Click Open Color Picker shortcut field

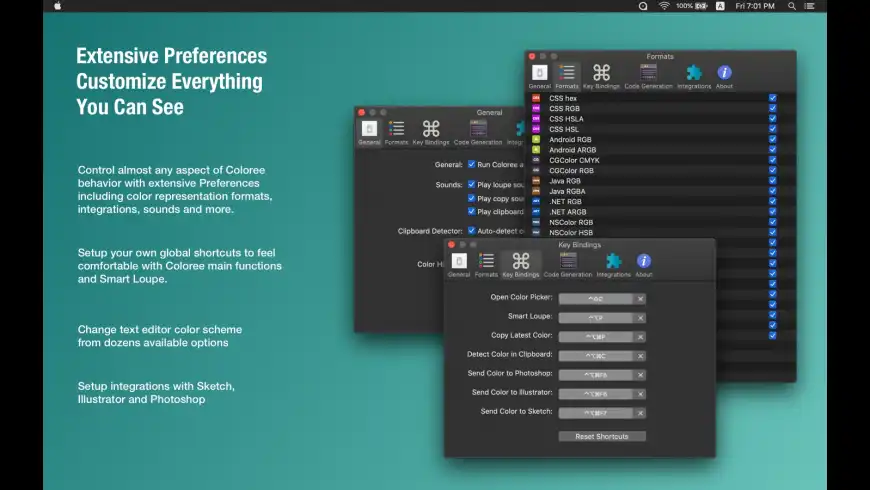[x=596, y=299]
